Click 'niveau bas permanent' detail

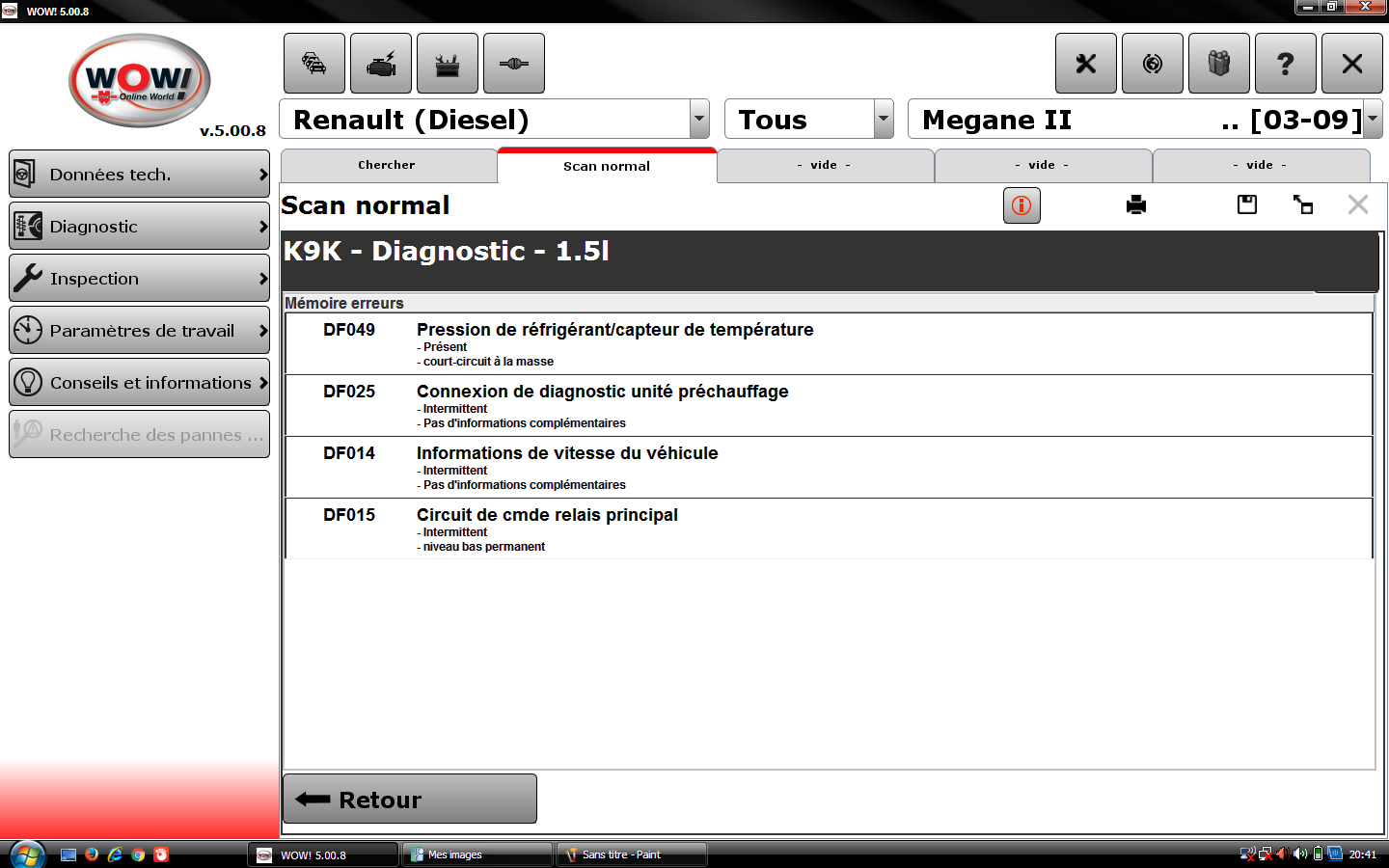484,547
